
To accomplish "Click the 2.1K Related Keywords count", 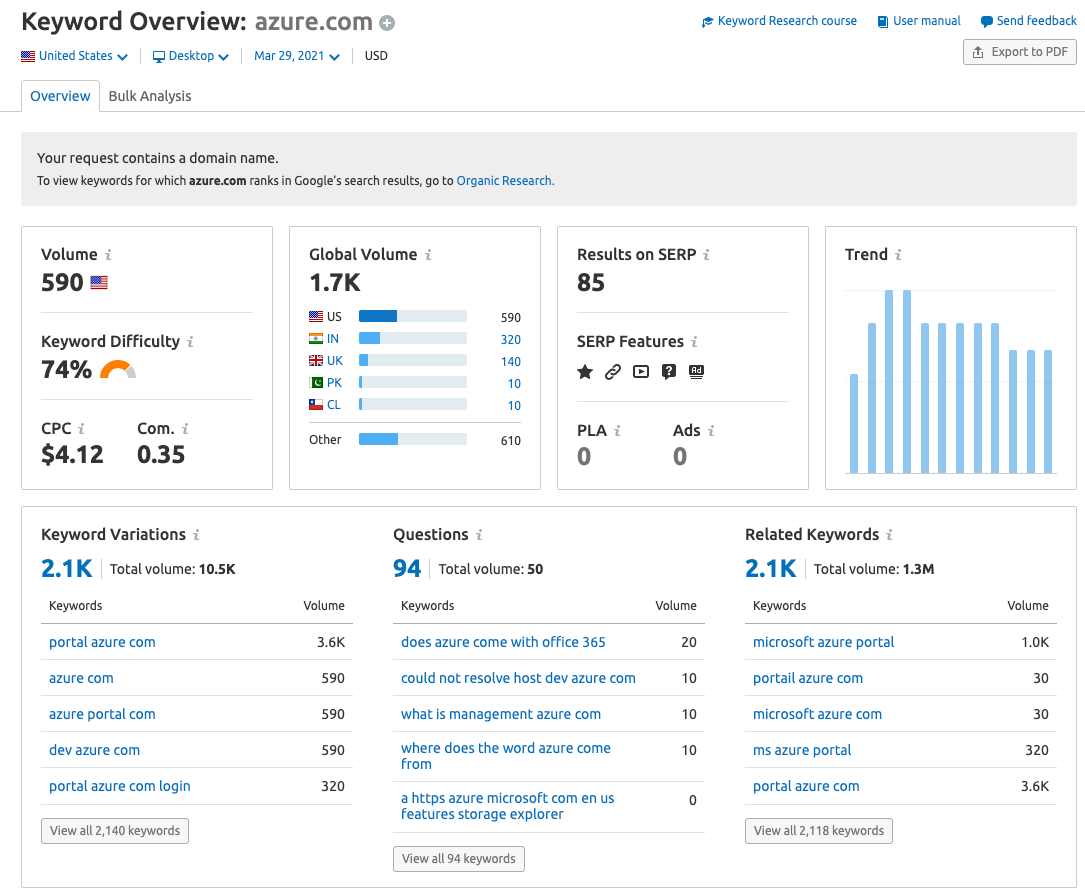I will coord(770,569).
